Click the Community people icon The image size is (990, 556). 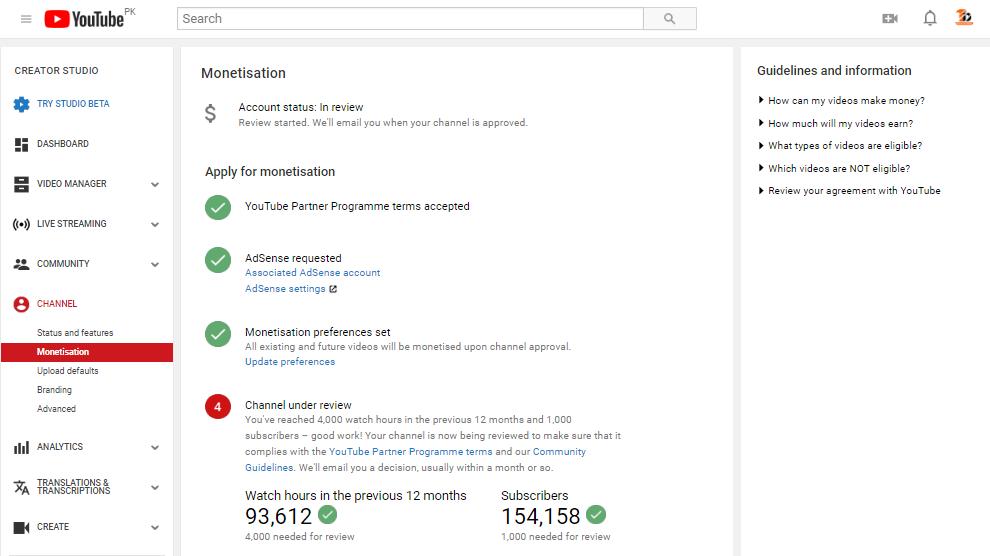click(21, 264)
